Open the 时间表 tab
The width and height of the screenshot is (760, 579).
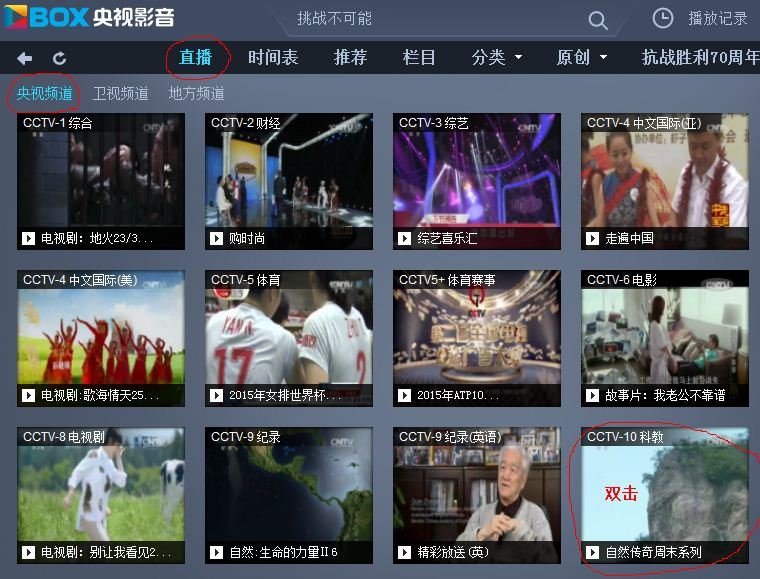[x=273, y=57]
